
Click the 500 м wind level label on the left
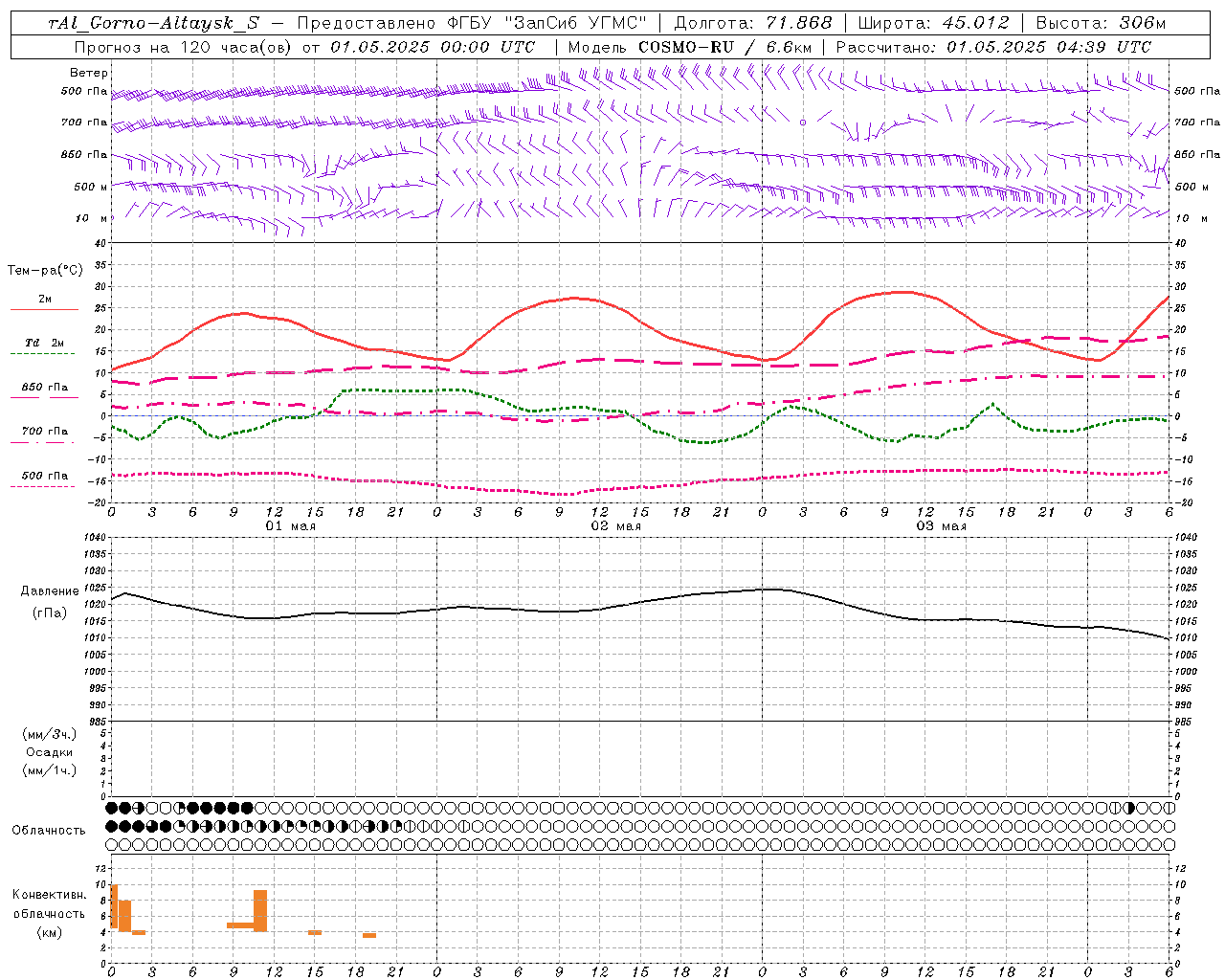[x=91, y=187]
